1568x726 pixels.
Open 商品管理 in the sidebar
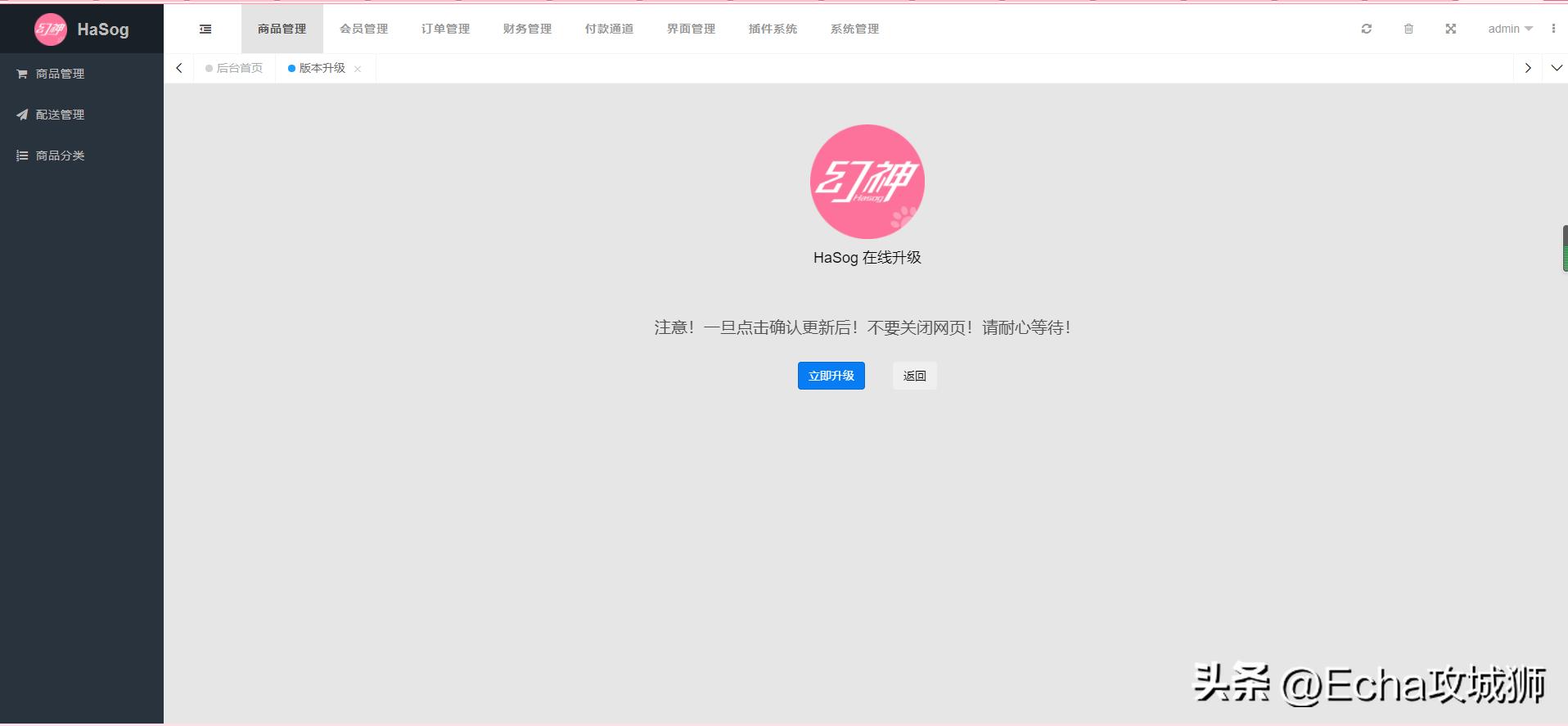(x=82, y=74)
